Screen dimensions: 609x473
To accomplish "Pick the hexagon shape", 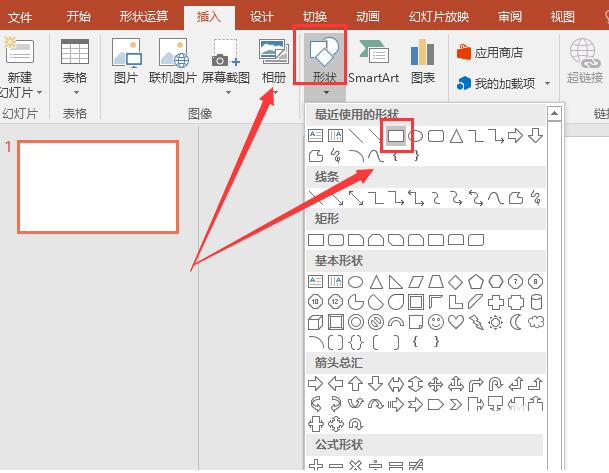I will tap(496, 282).
